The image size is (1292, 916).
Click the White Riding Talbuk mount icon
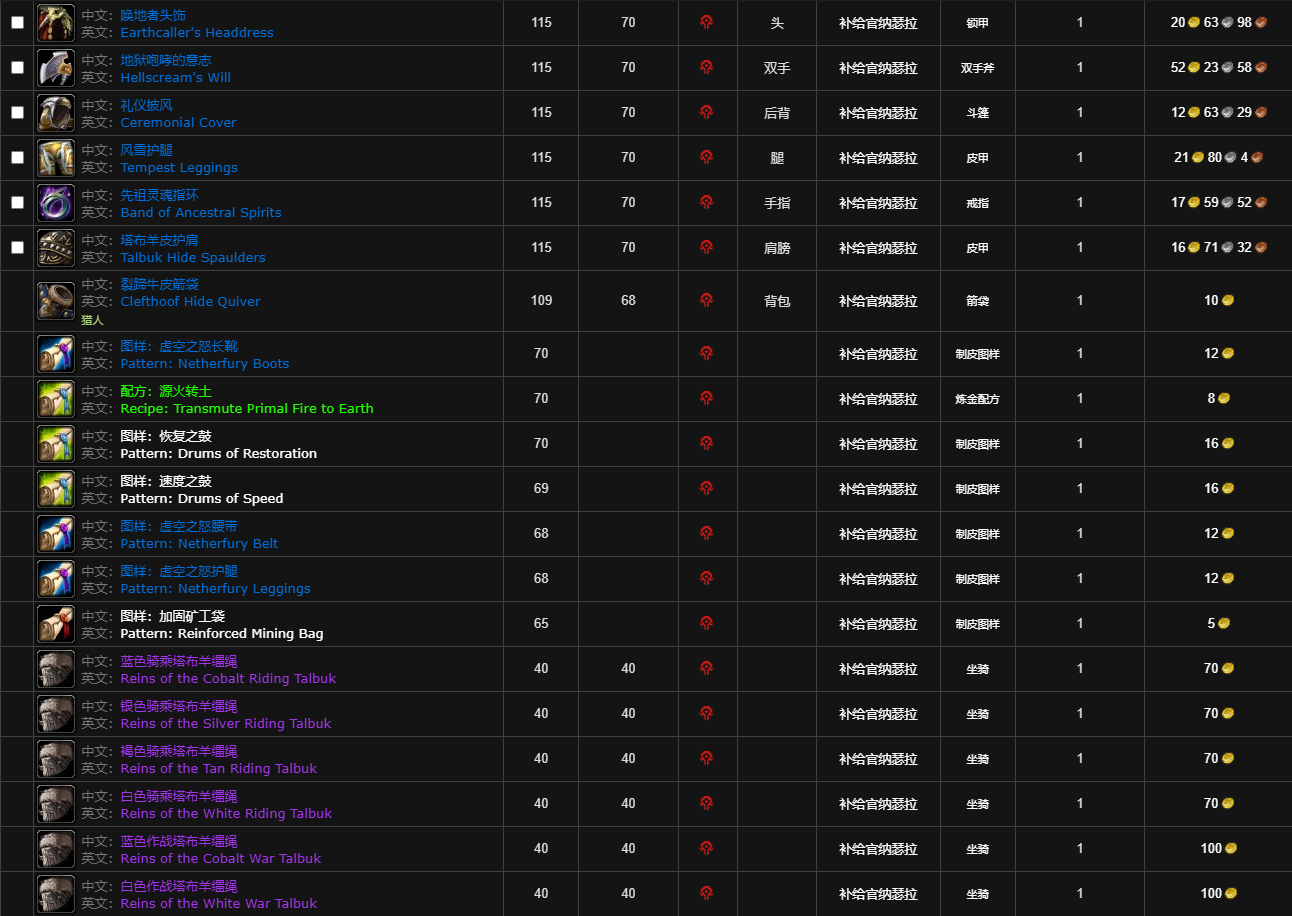point(56,804)
